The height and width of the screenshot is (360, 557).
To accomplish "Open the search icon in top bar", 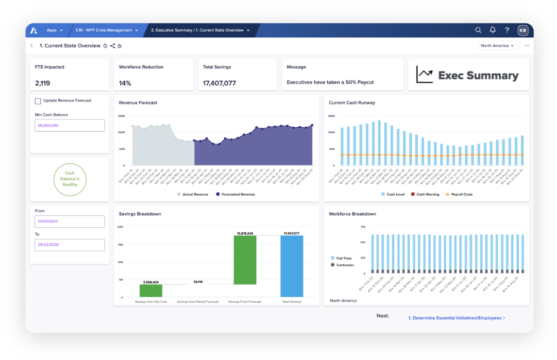I will pyautogui.click(x=478, y=30).
